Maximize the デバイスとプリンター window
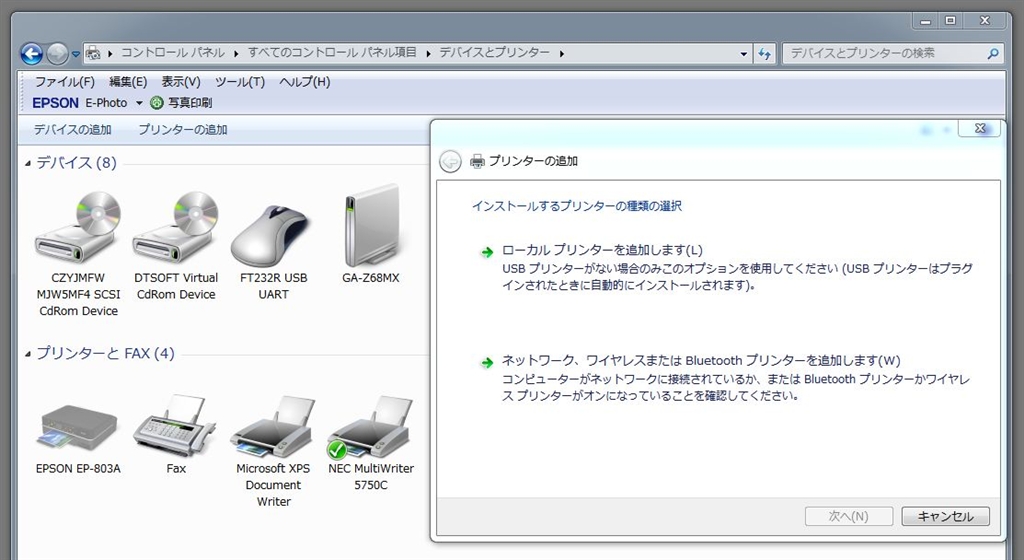Screen dimensions: 1024x560 (x=951, y=22)
